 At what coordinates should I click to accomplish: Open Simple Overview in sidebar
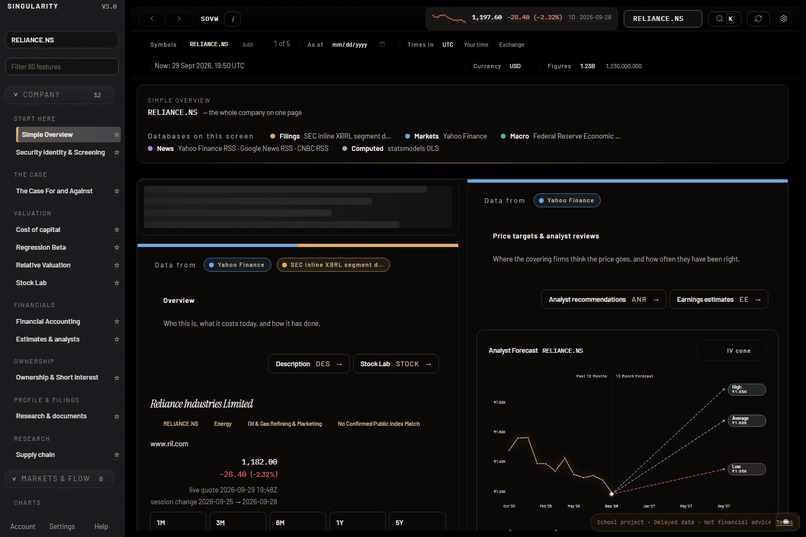coord(68,135)
